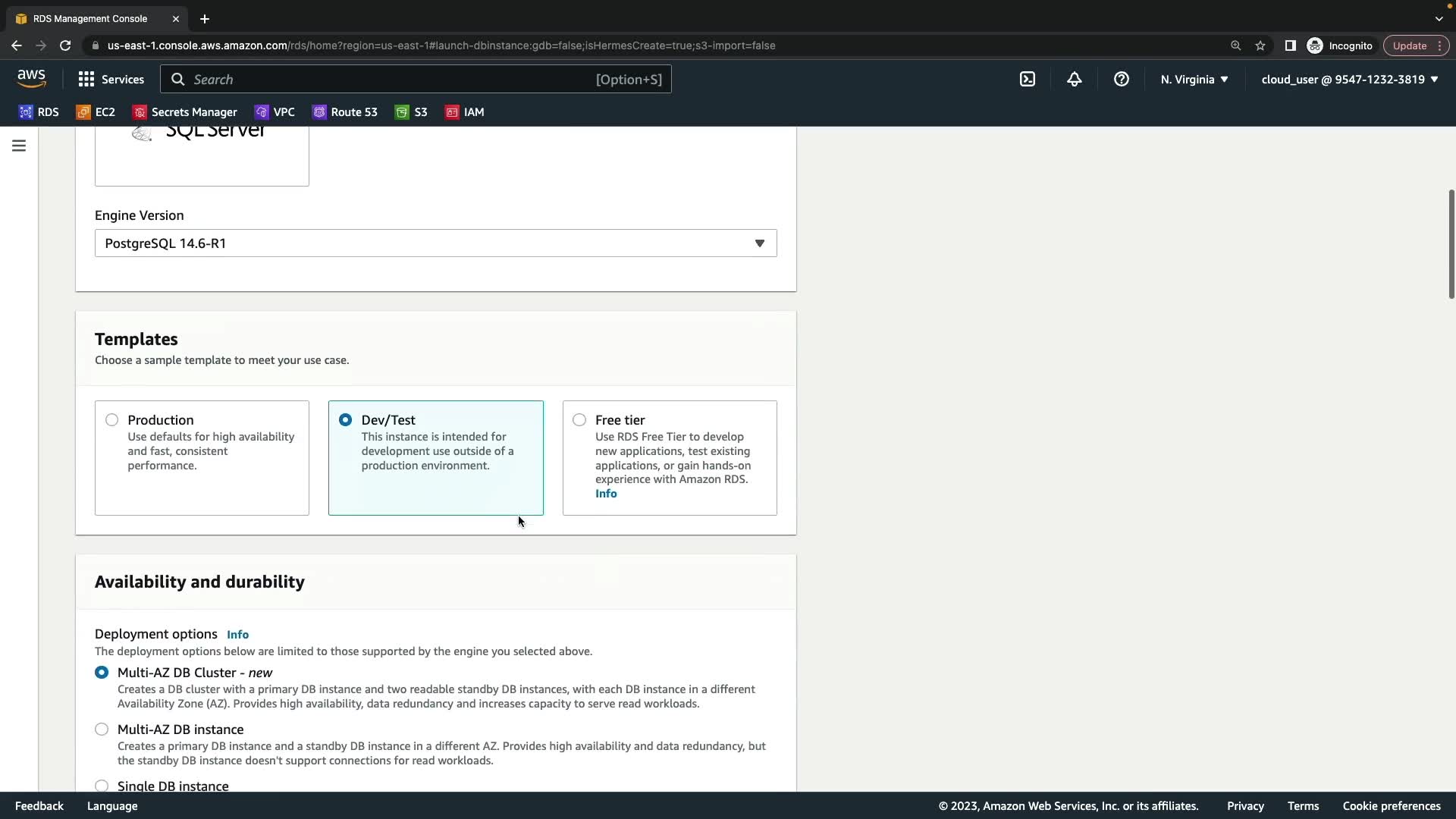Expand the cloud_user account menu
This screenshot has width=1456, height=819.
[x=1349, y=79]
